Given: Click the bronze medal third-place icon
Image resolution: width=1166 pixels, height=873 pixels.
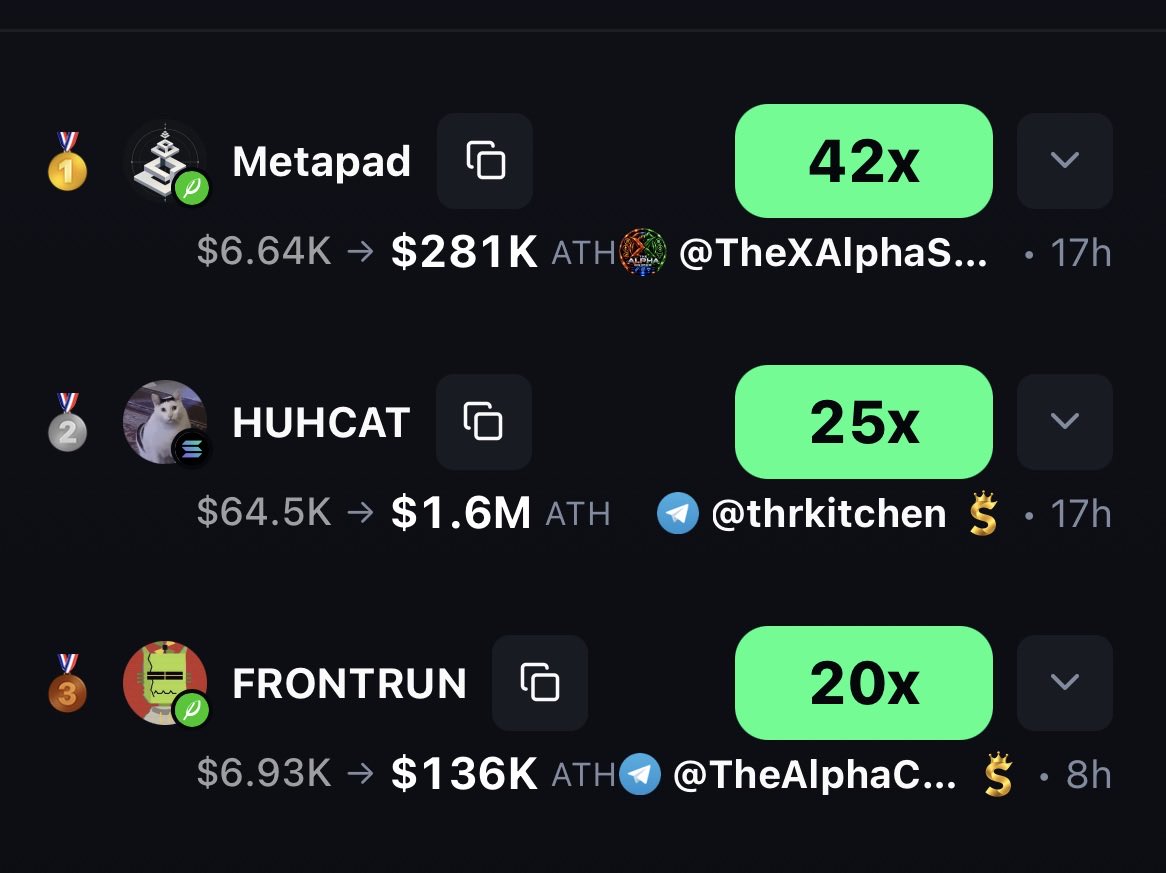Looking at the screenshot, I should coord(67,683).
